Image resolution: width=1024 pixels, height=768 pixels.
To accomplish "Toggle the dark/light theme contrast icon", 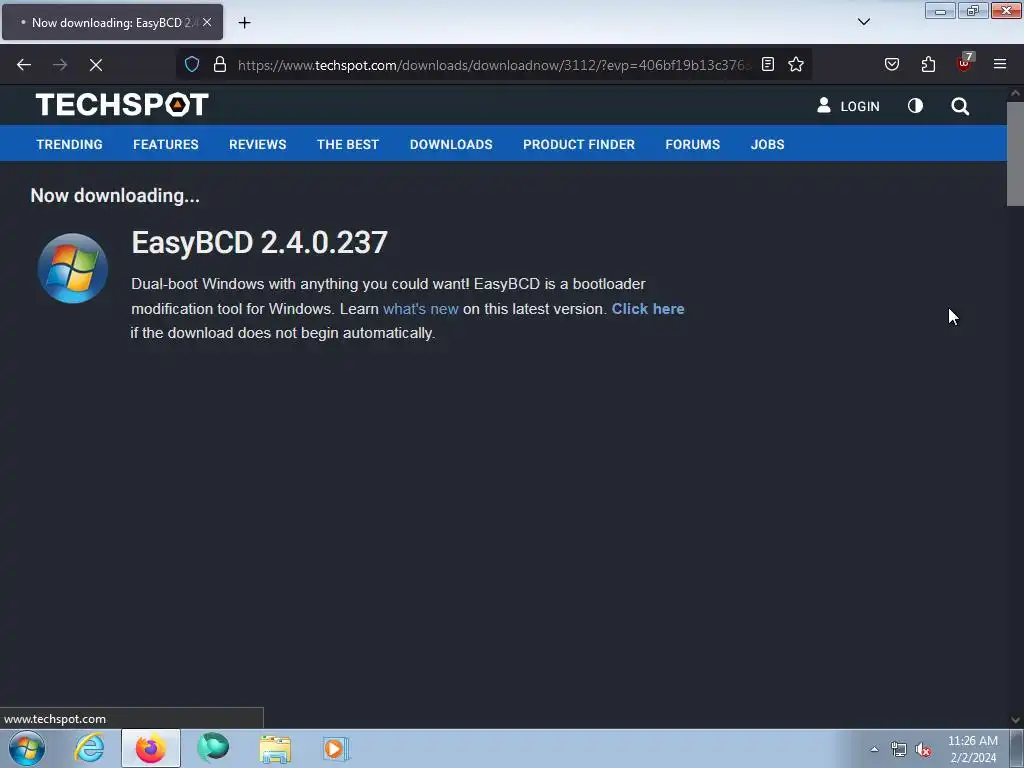I will pos(916,106).
